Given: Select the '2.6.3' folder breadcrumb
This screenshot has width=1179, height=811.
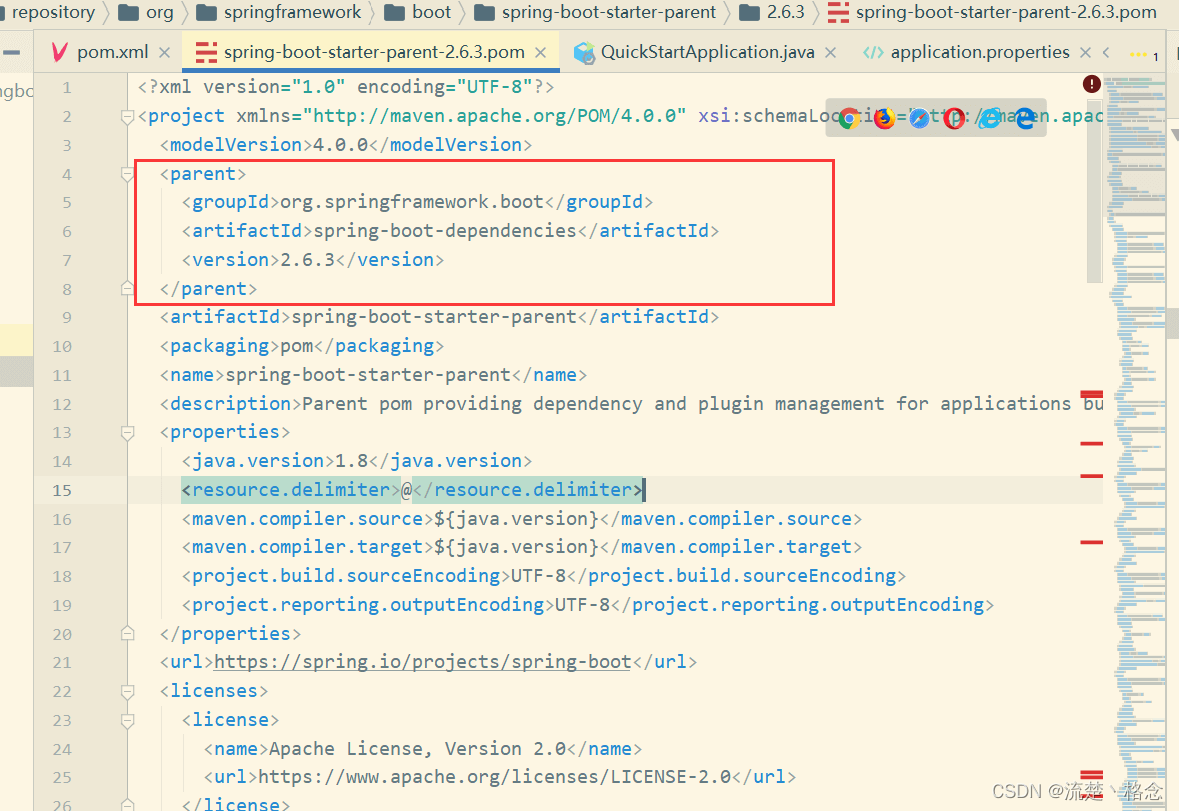Looking at the screenshot, I should click(772, 12).
